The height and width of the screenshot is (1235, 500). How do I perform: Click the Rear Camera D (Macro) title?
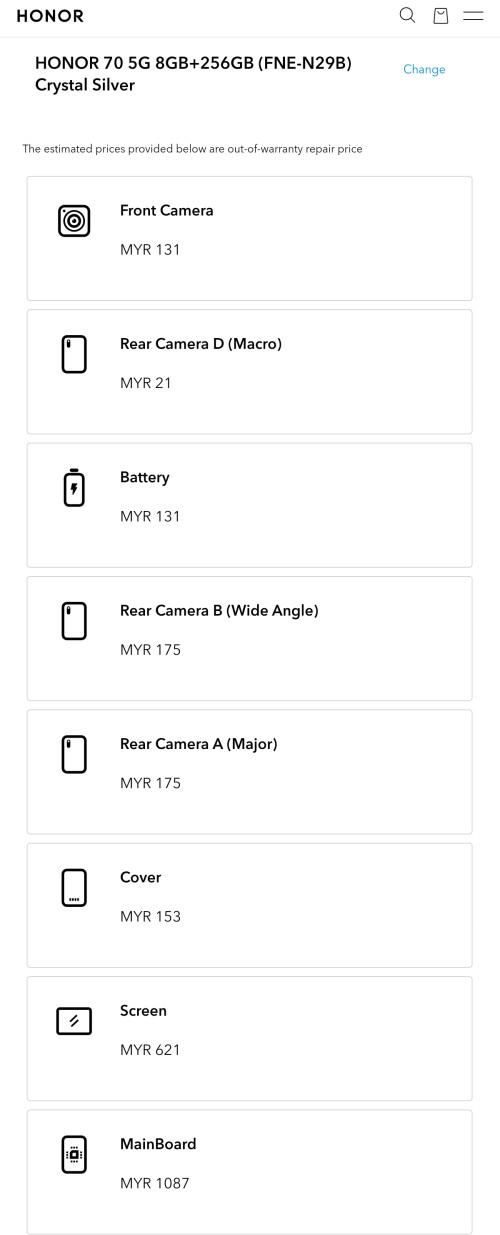click(x=201, y=344)
